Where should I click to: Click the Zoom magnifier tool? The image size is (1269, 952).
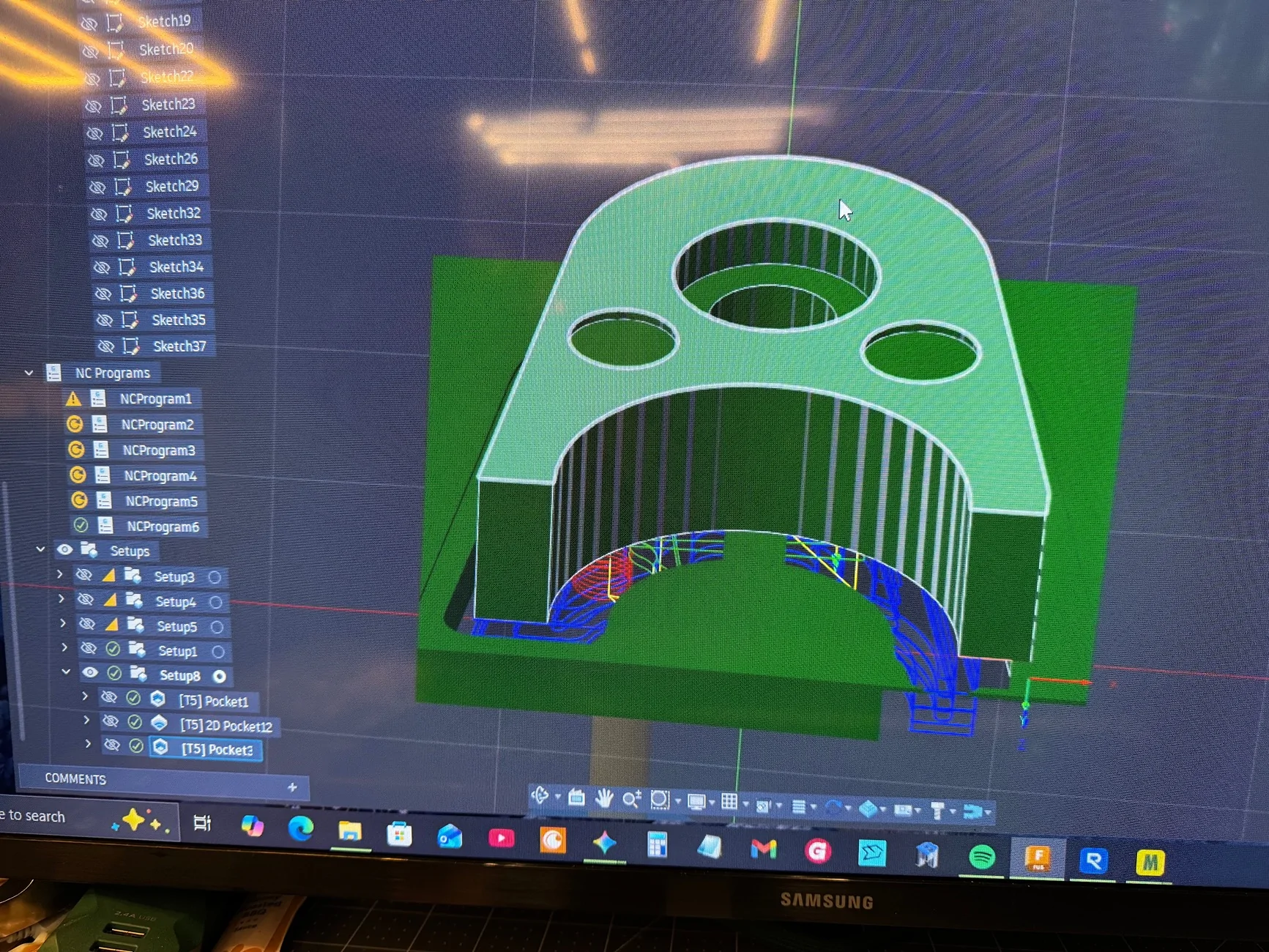[x=630, y=799]
